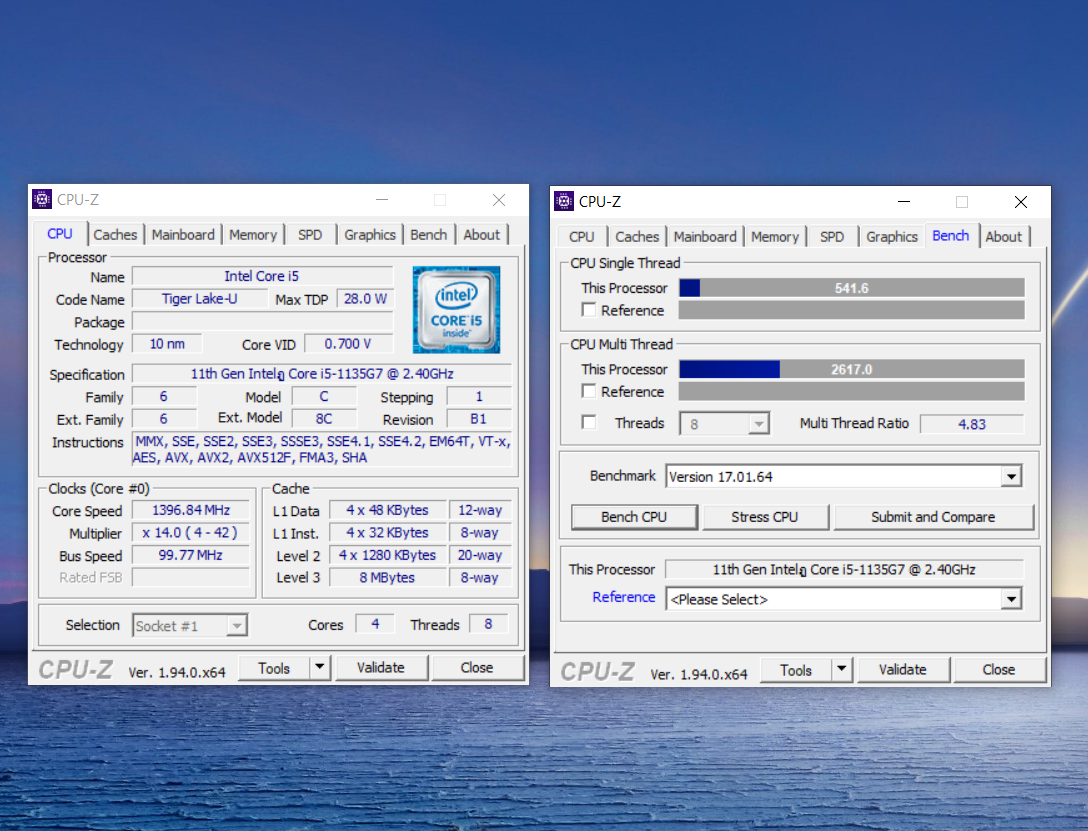Click Submit and Compare button
Viewport: 1088px width, 831px height.
(x=933, y=517)
